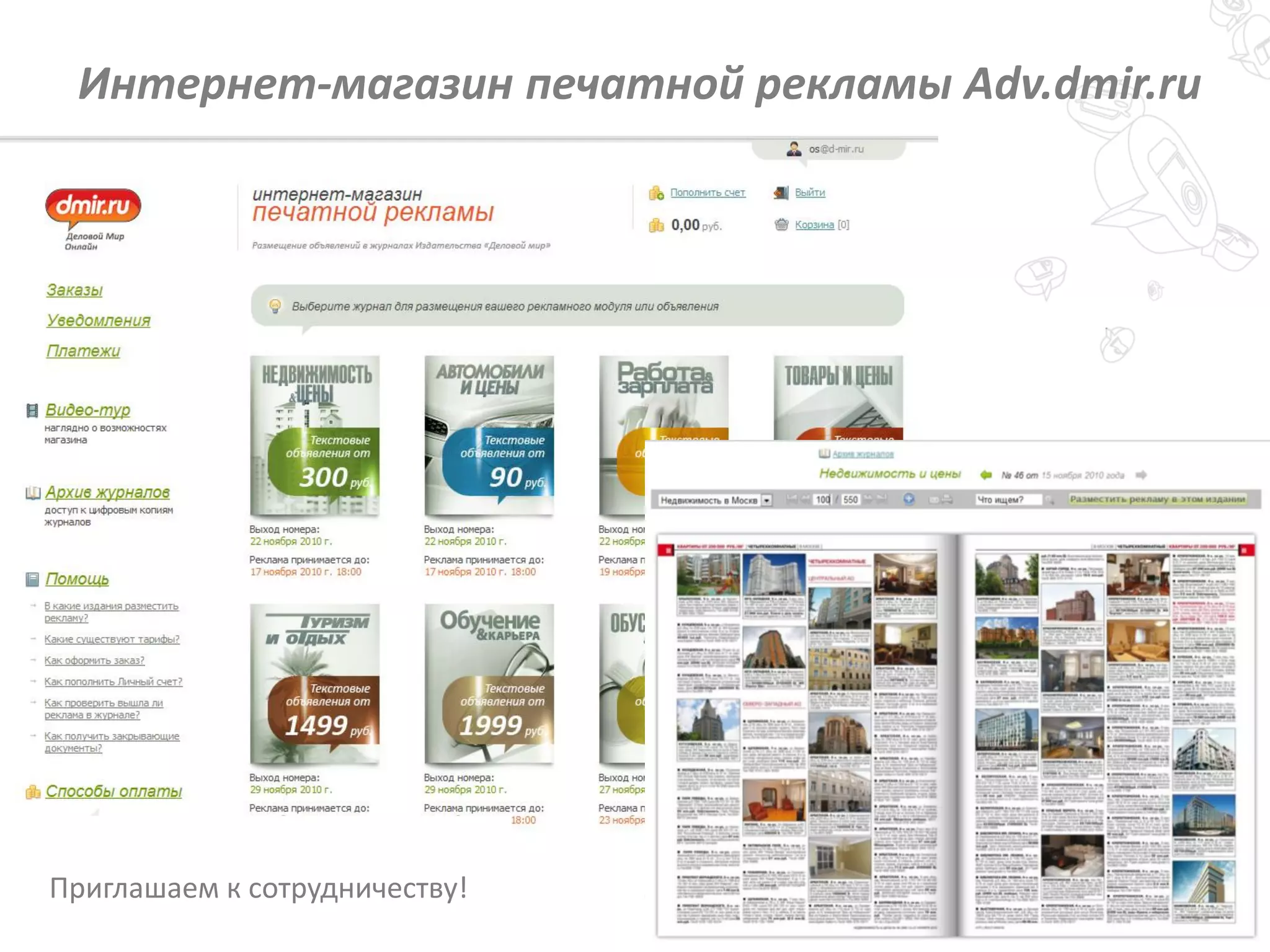
Task: Open the Уведомления menu item
Action: point(98,320)
